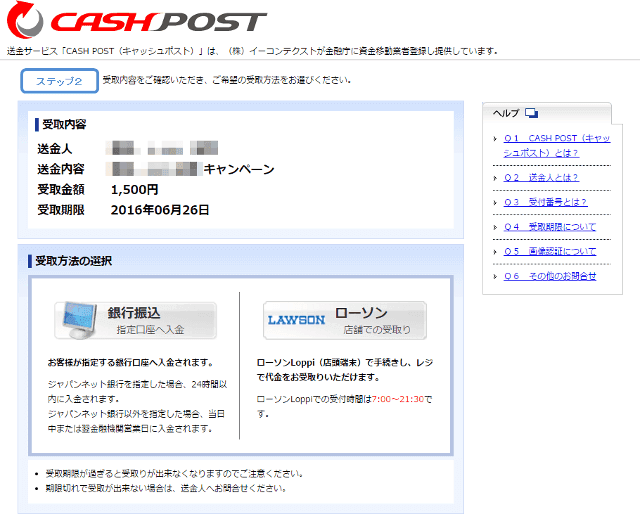Open the ヘルプ tab
Image resolution: width=640 pixels, height=514 pixels.
pyautogui.click(x=507, y=113)
